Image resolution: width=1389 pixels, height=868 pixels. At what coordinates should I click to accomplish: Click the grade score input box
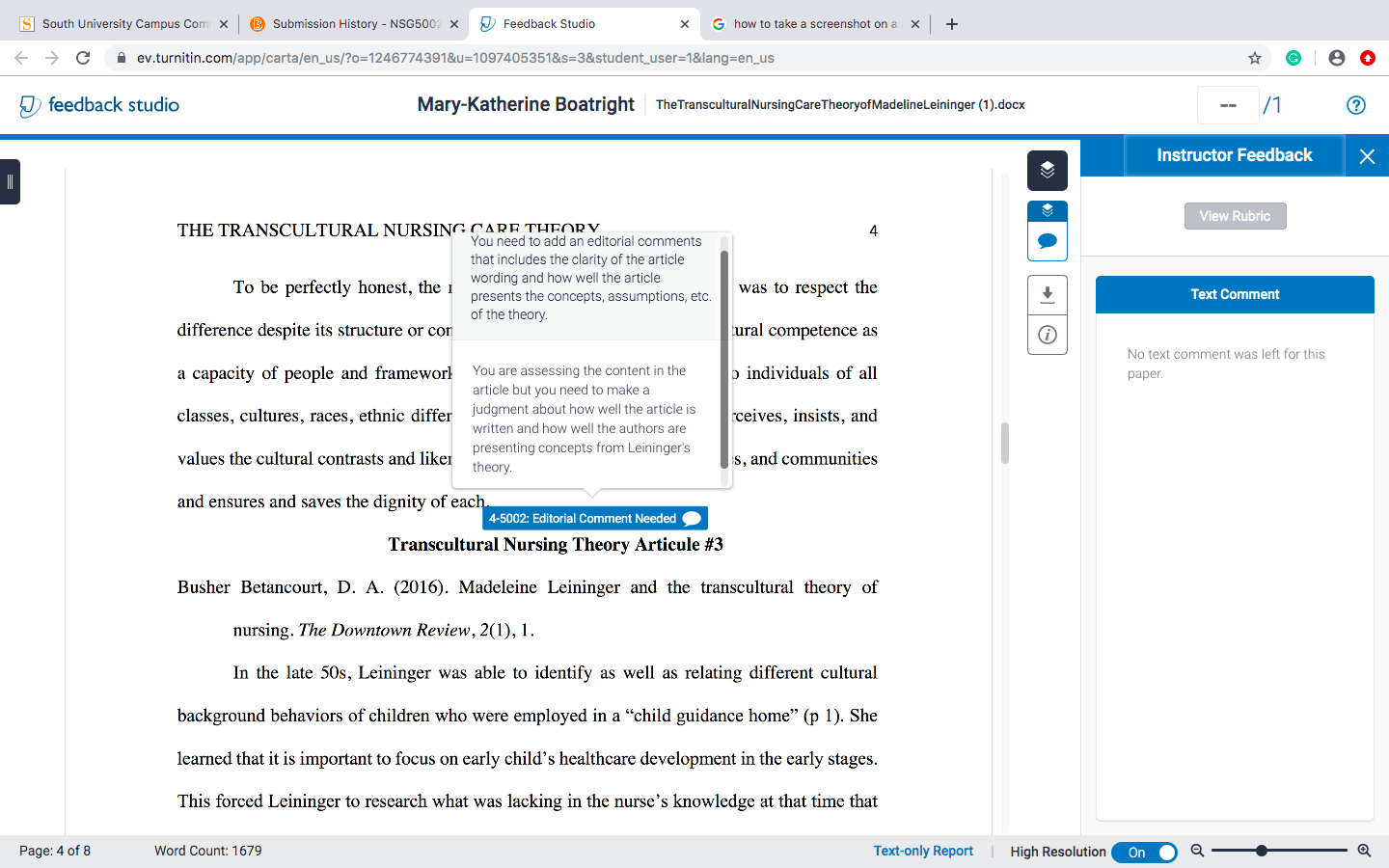[1228, 105]
